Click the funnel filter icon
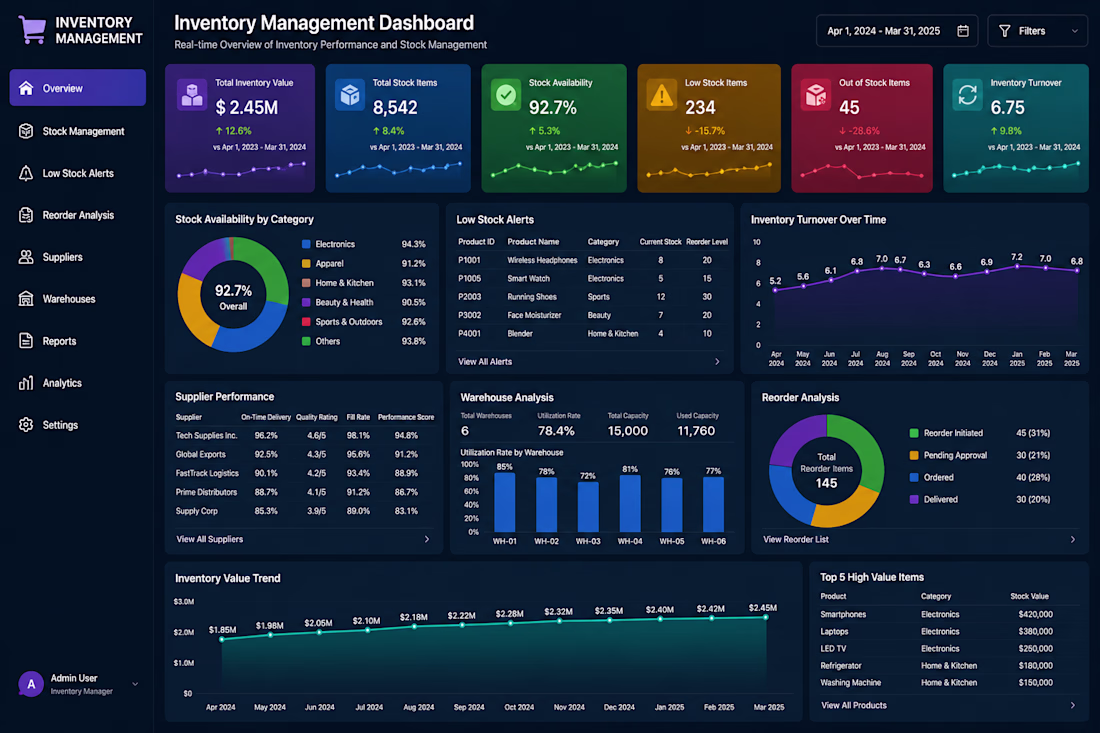1100x733 pixels. tap(1005, 31)
